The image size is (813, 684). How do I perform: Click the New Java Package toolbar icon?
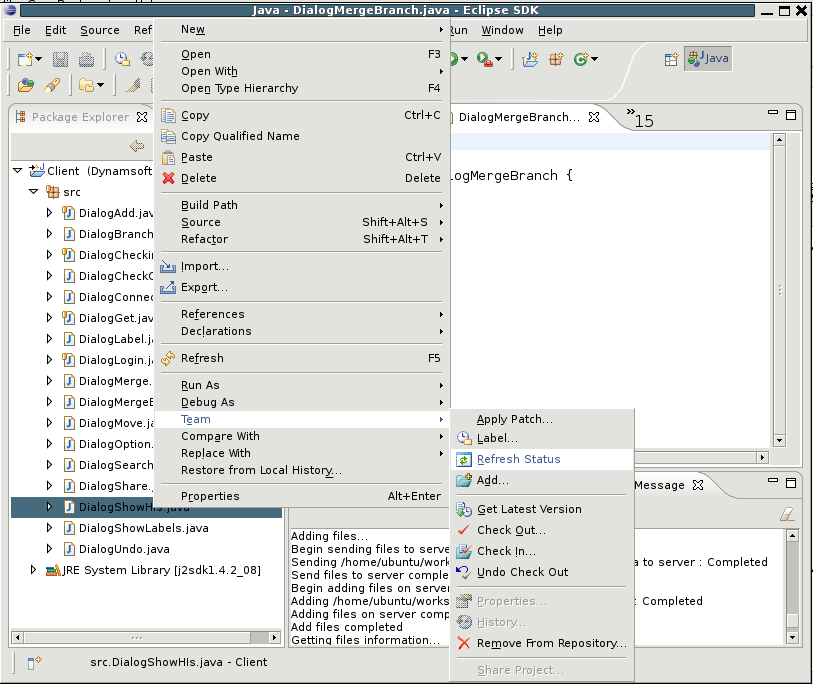555,59
